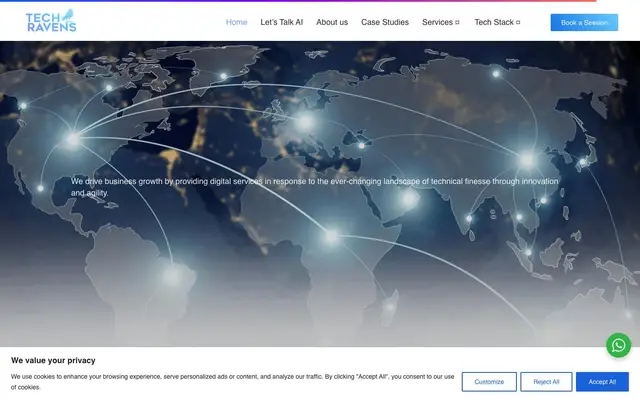Open the Case Studies page

[385, 22]
